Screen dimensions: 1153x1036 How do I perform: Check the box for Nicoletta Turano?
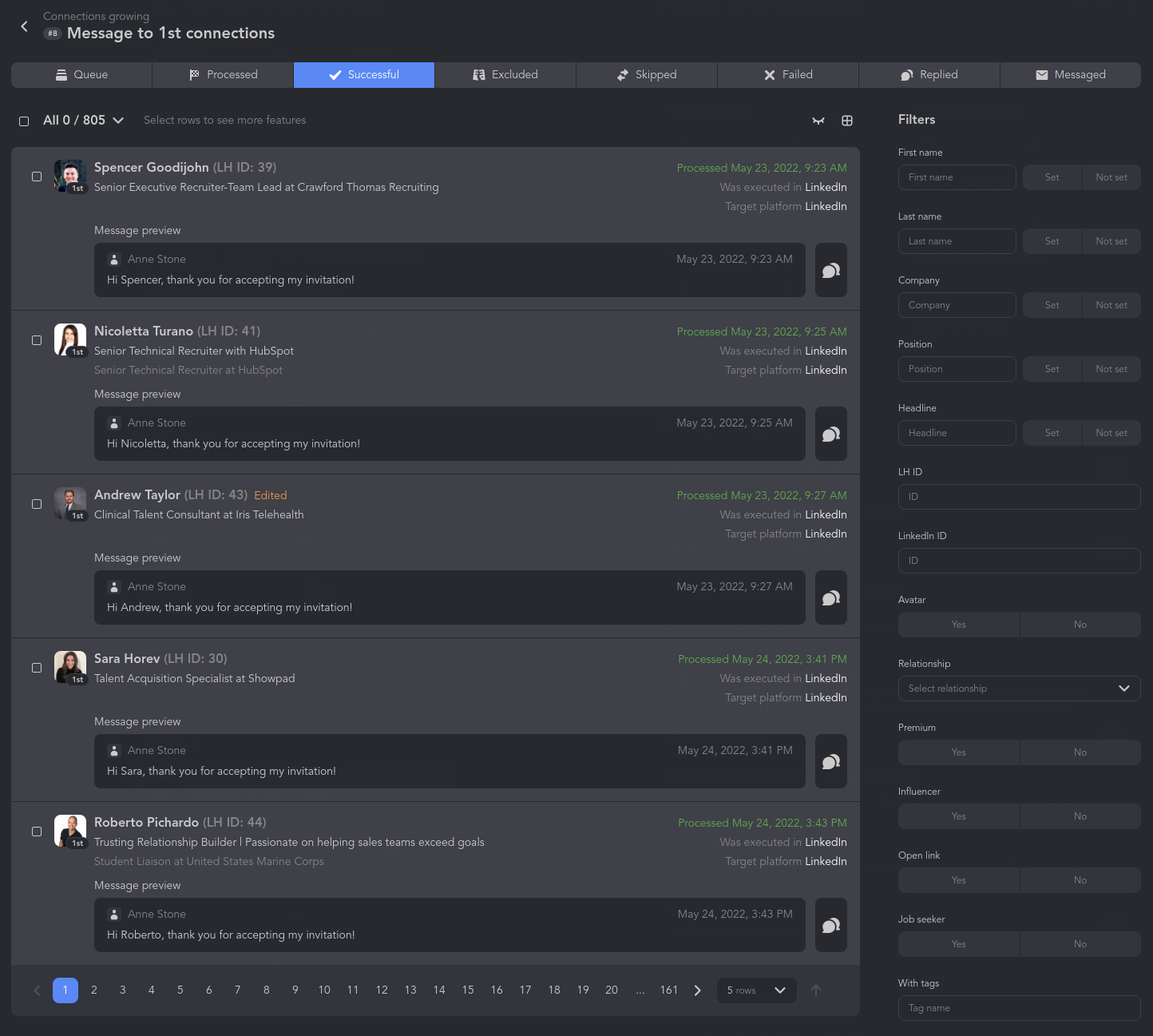pyautogui.click(x=37, y=340)
